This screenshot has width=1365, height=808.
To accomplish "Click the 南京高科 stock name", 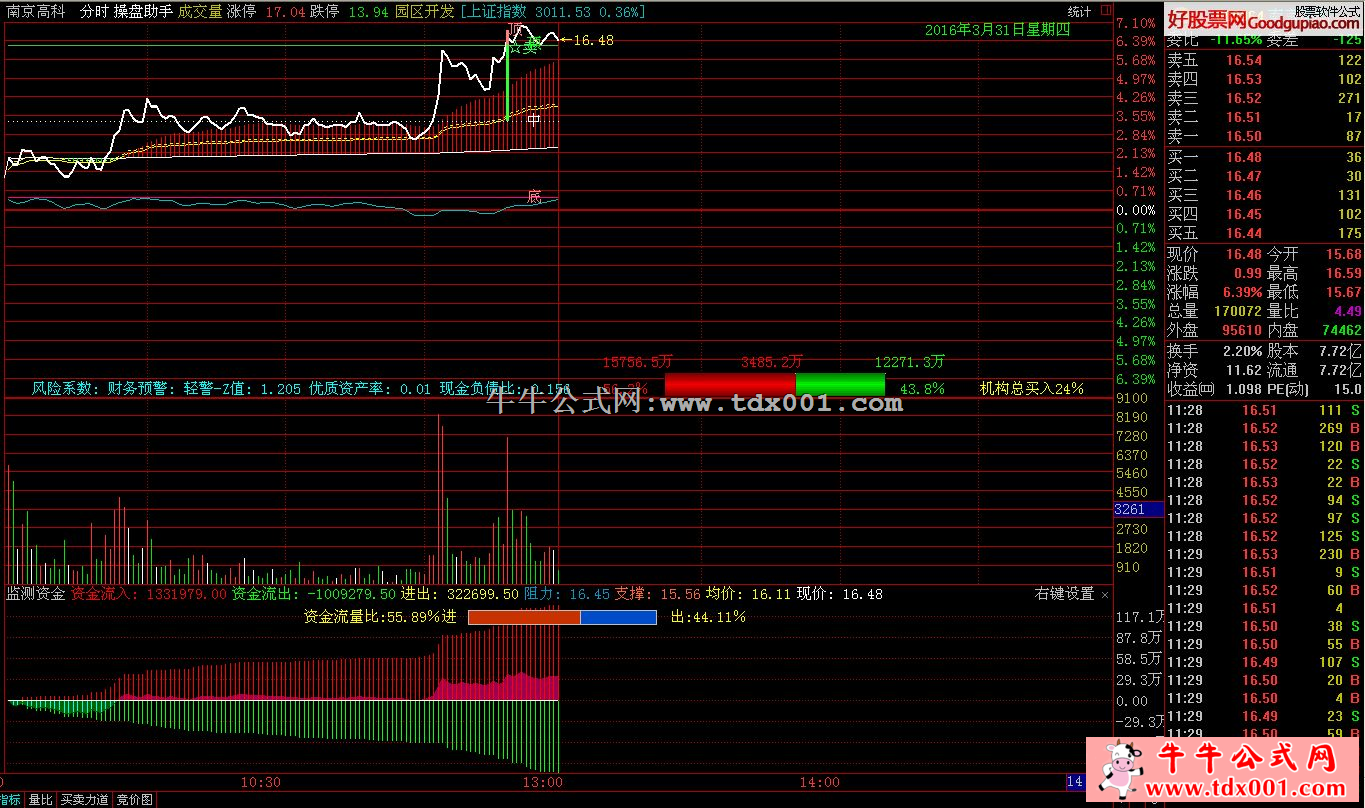I will [x=36, y=11].
